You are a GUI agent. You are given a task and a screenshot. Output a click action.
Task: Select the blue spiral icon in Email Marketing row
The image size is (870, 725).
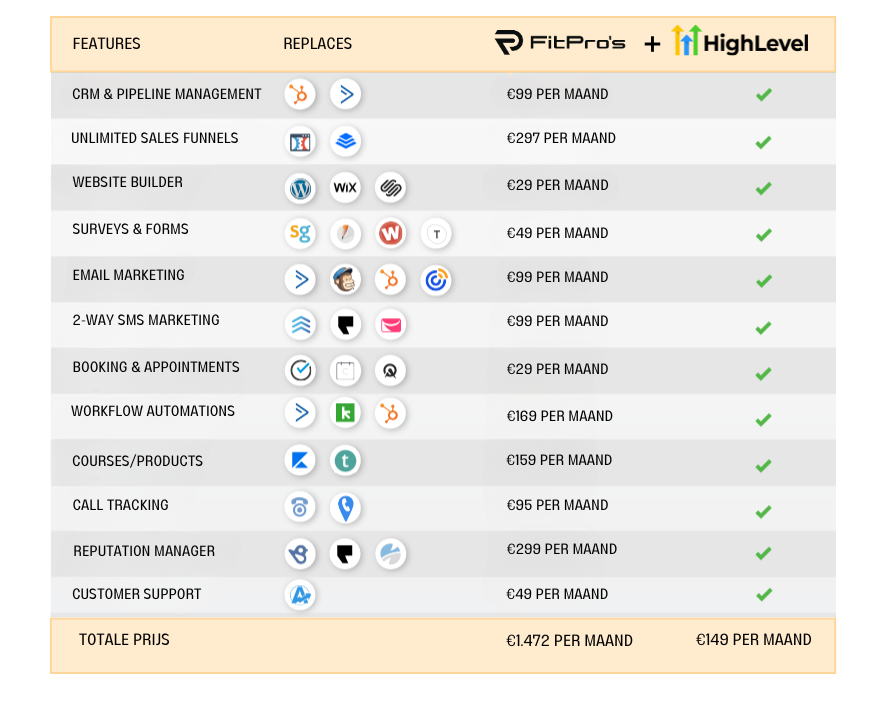(436, 280)
